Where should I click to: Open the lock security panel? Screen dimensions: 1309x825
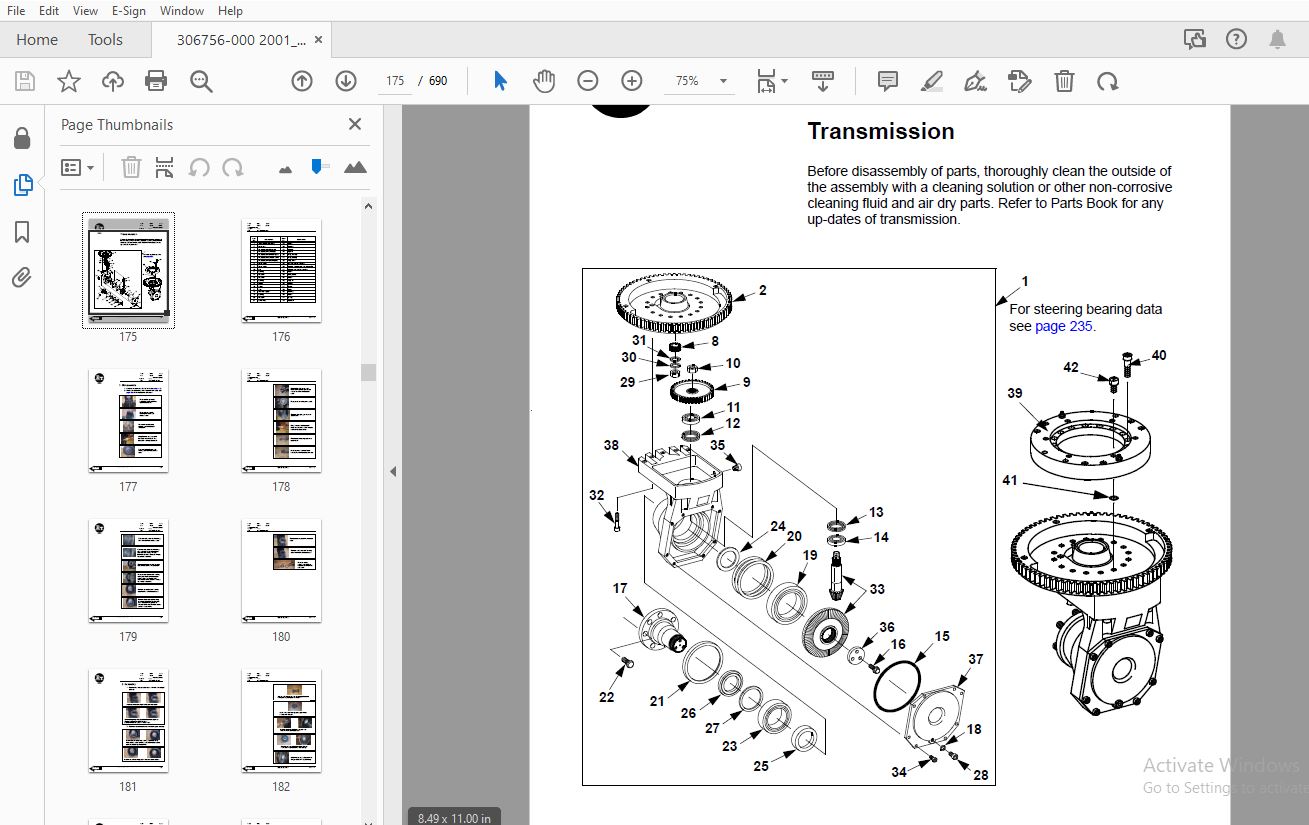point(22,138)
